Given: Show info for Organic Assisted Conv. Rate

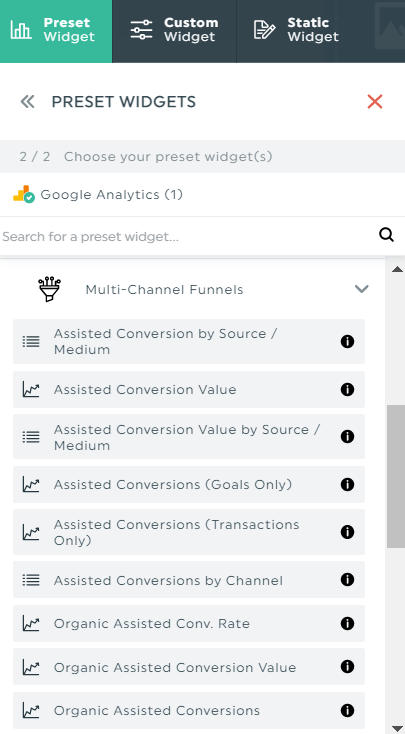Looking at the screenshot, I should [x=347, y=624].
